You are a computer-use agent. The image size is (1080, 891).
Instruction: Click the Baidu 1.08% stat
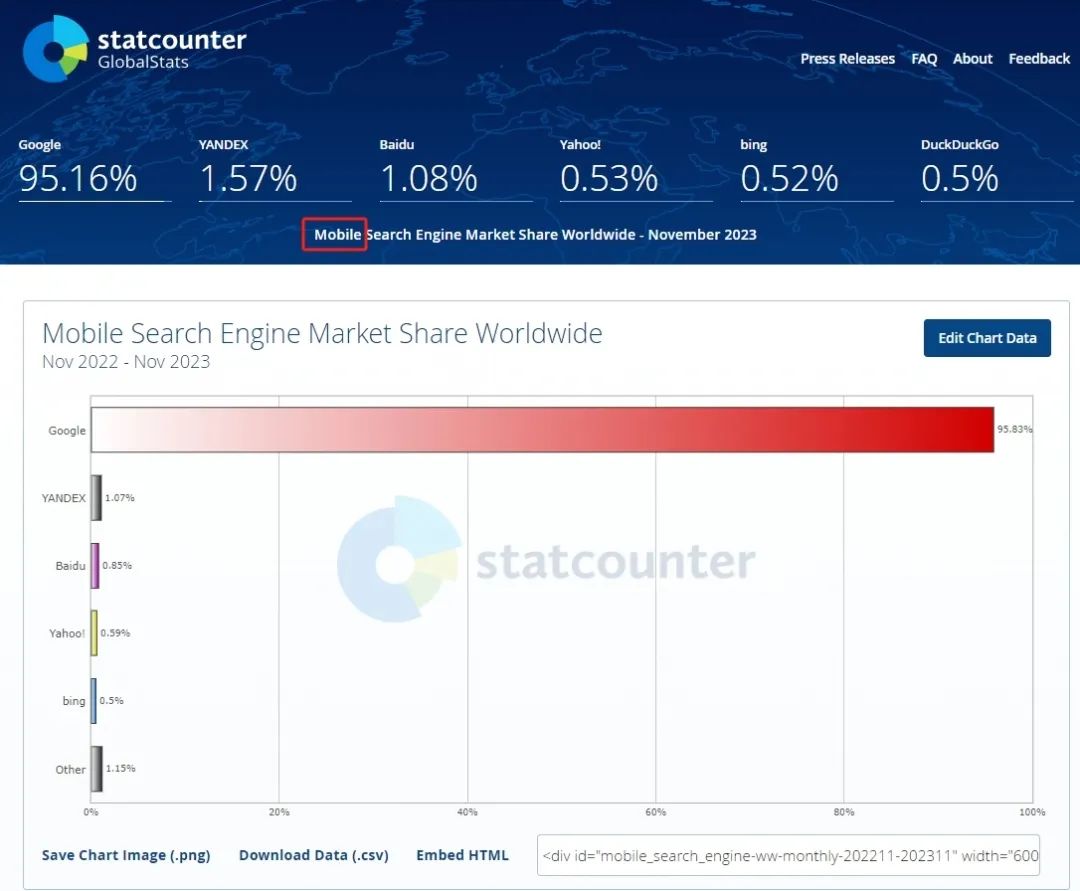tap(429, 178)
